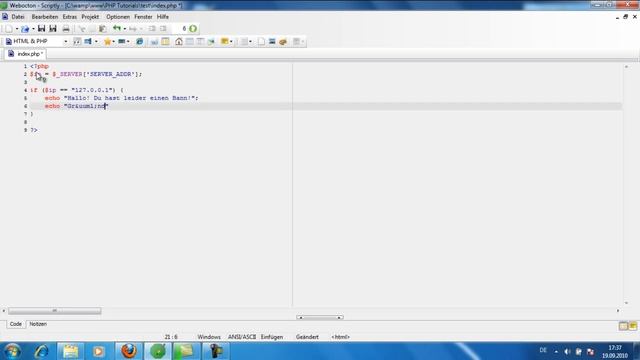Viewport: 640px width, 360px height.
Task: Save the current file with disk icon
Action: pyautogui.click(x=41, y=29)
